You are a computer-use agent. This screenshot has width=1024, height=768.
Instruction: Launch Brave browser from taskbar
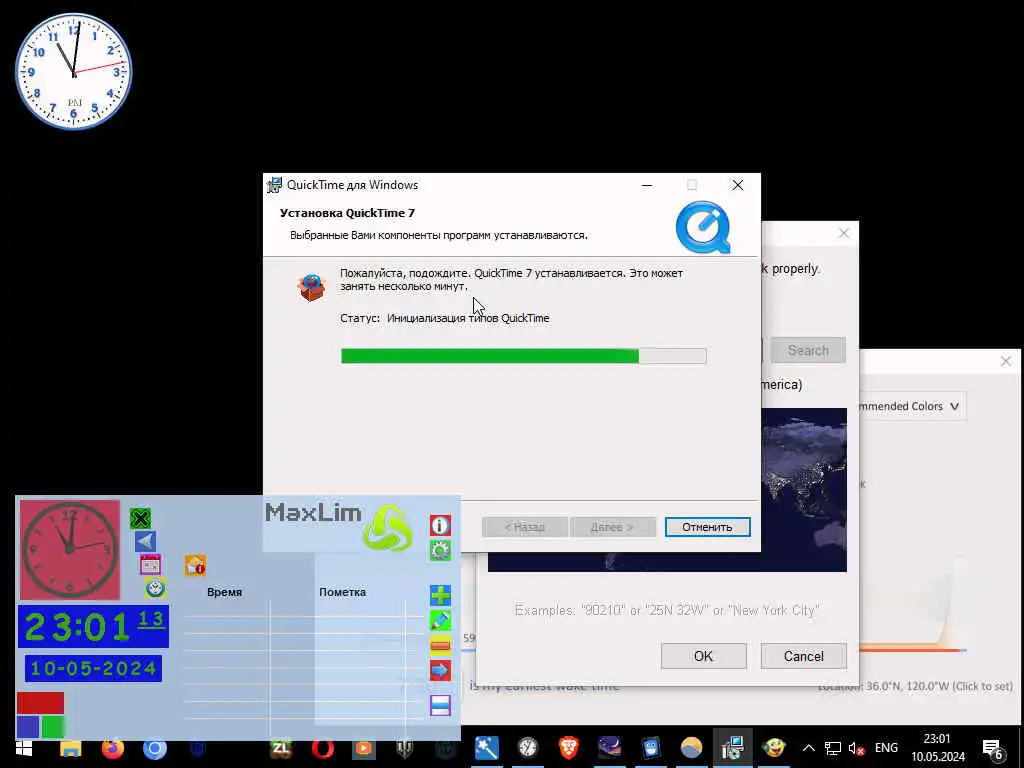[x=569, y=747]
